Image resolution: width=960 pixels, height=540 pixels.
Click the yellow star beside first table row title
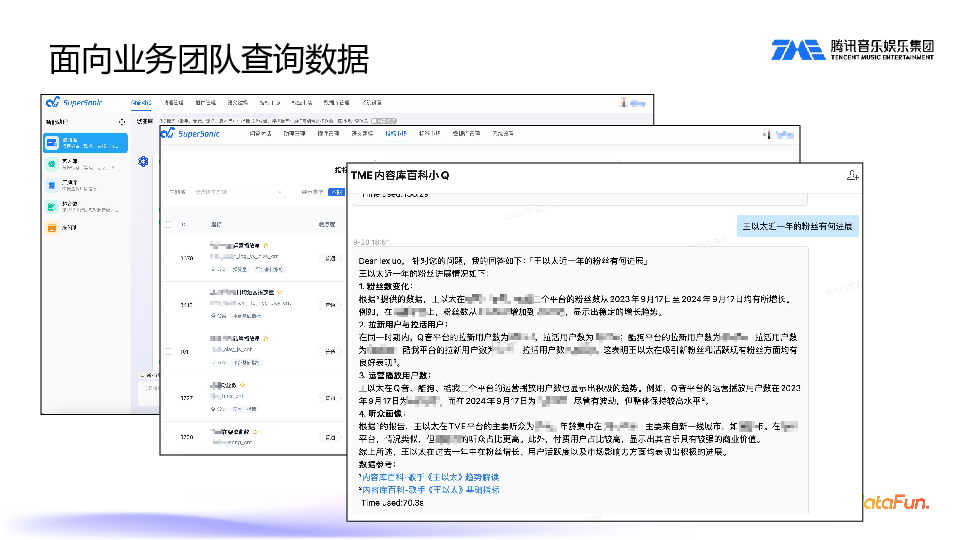coord(266,244)
